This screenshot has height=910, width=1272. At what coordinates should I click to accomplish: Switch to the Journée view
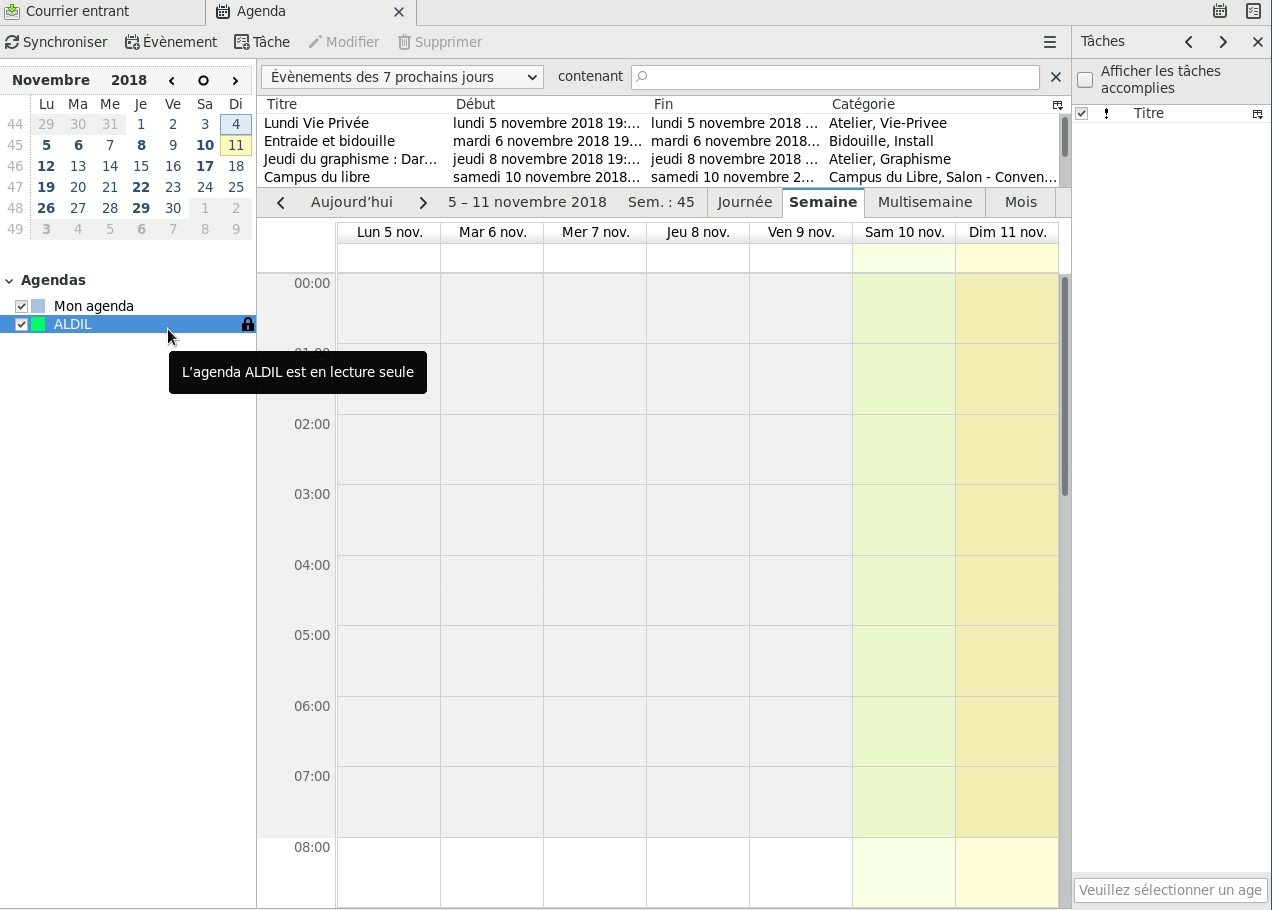[745, 202]
